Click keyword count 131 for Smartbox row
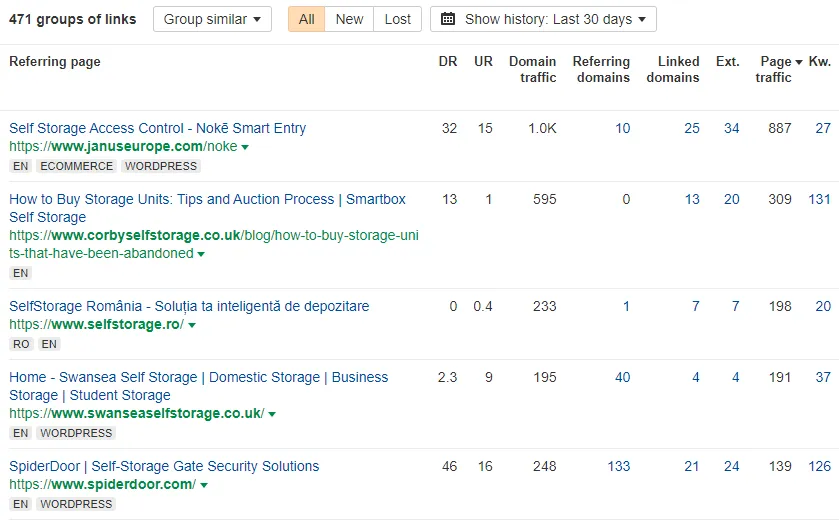 click(819, 199)
